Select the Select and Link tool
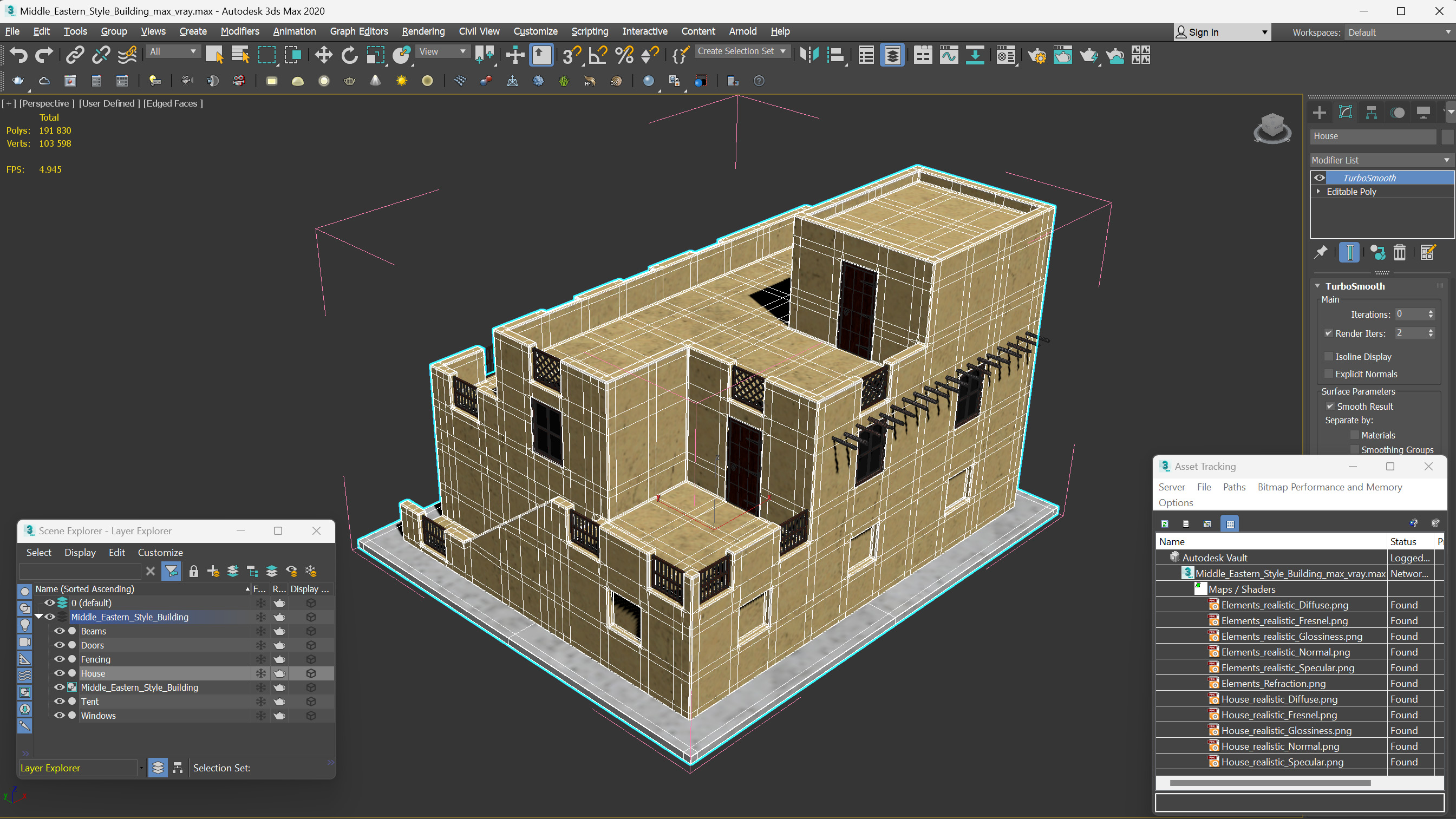Image resolution: width=1456 pixels, height=819 pixels. pos(75,55)
